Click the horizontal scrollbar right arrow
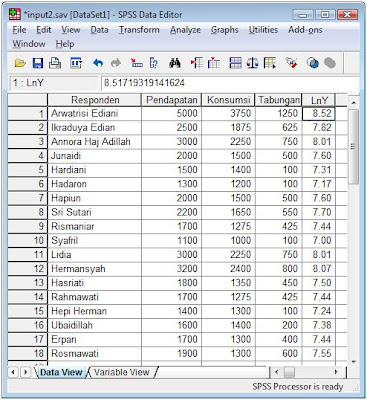Screen dimensions: 367x400 336,372
